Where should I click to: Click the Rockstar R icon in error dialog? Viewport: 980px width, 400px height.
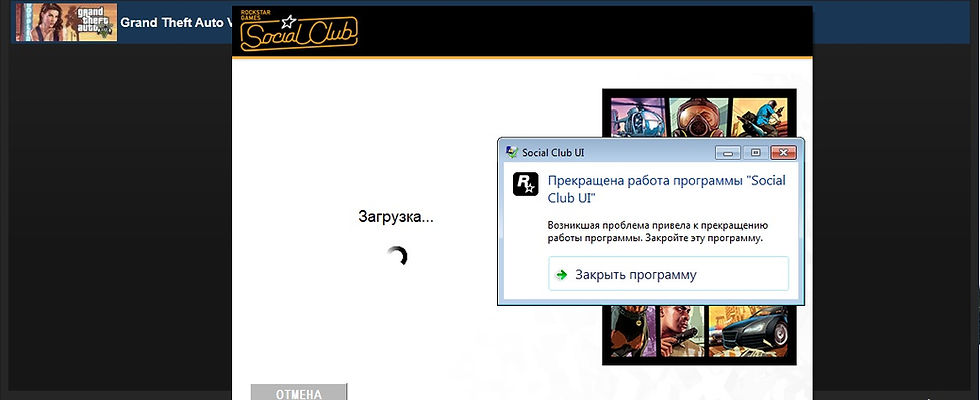point(526,184)
